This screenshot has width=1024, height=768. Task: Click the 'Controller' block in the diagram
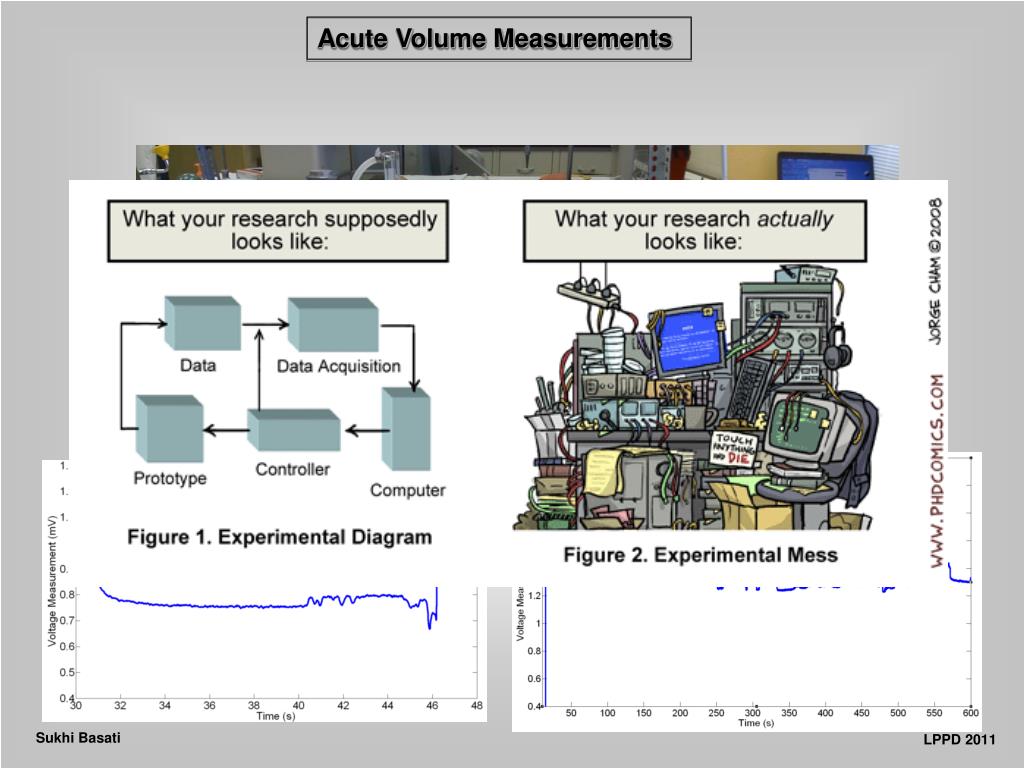(x=294, y=430)
